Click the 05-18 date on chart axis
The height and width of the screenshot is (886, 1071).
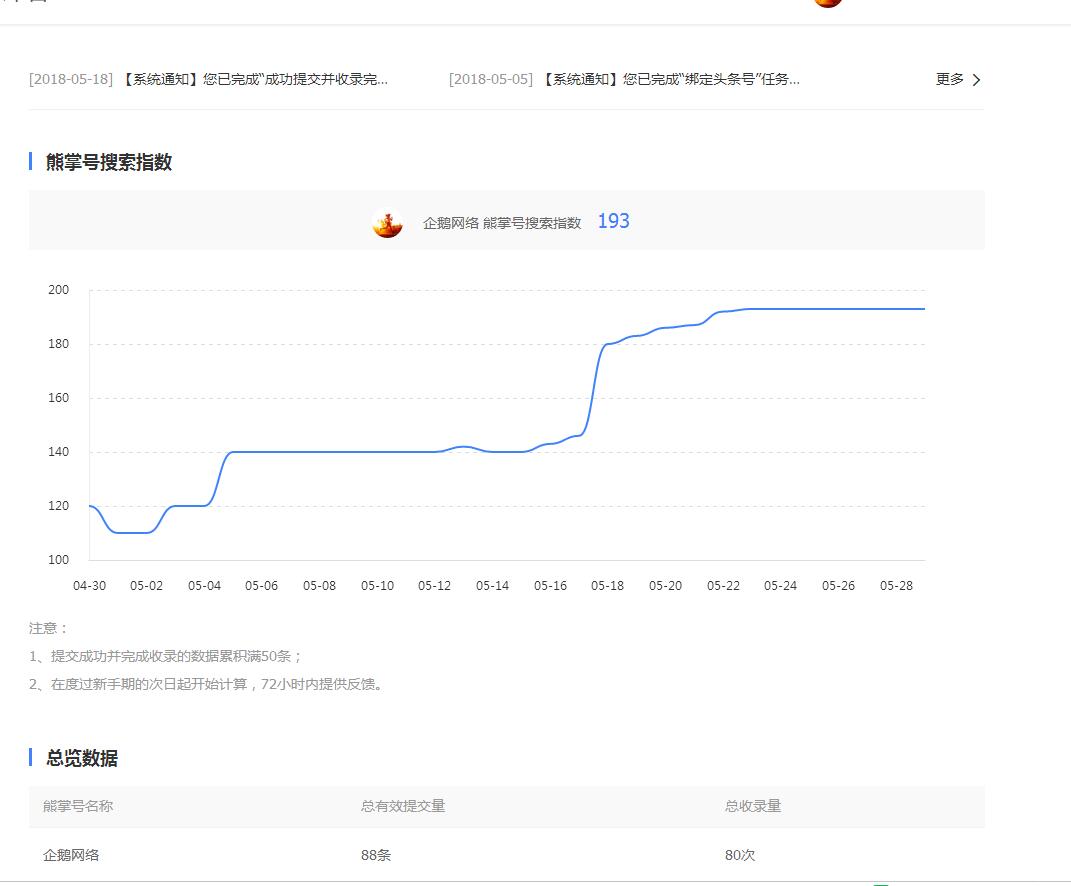[x=607, y=586]
